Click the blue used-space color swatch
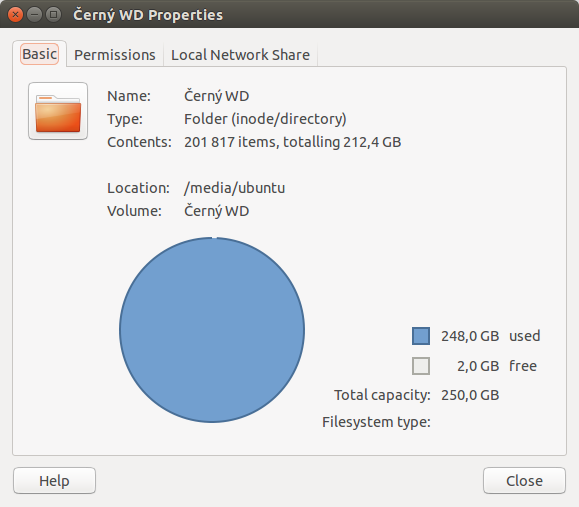The image size is (579, 507). [x=421, y=336]
